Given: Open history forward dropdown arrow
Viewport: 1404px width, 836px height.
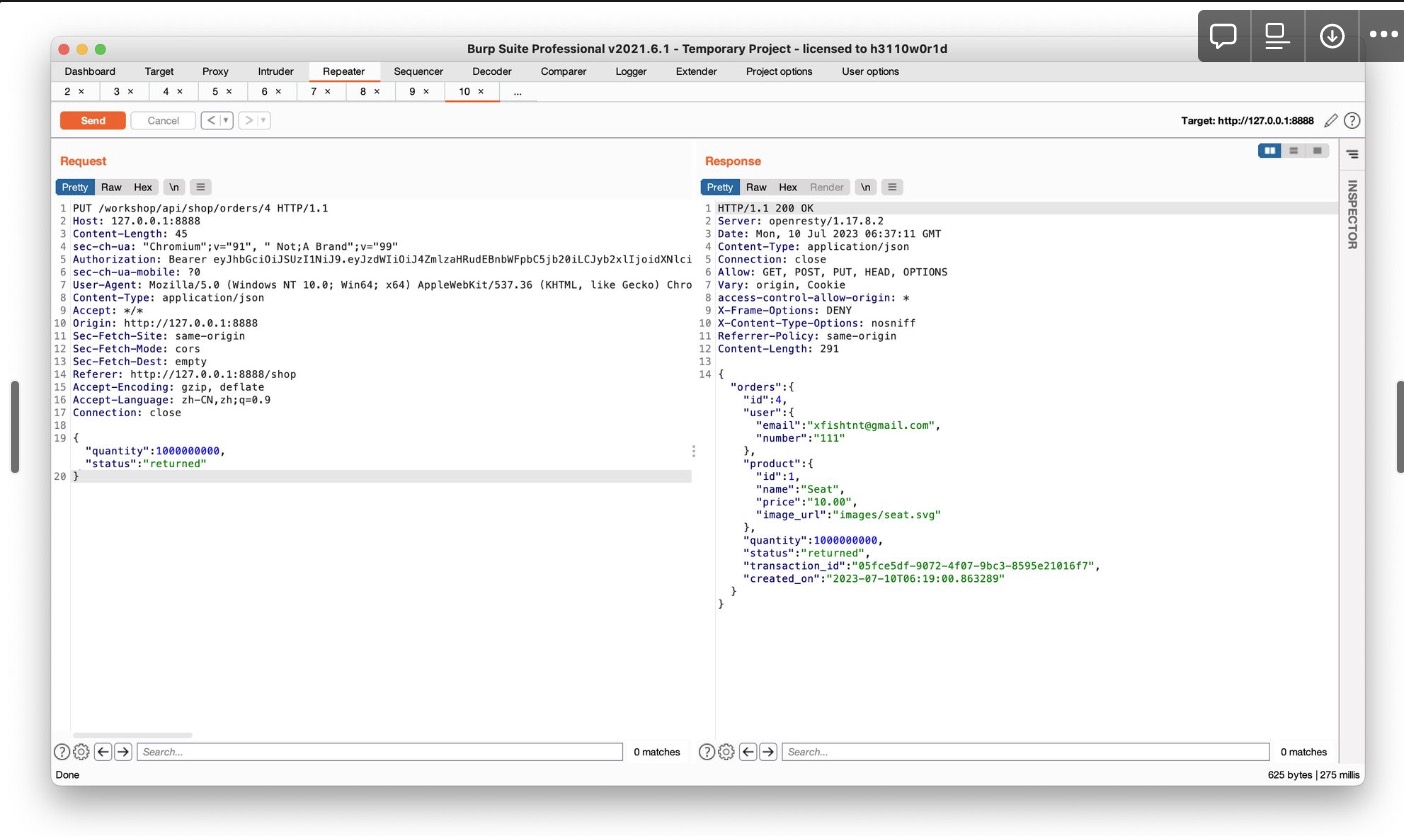Looking at the screenshot, I should [x=264, y=121].
